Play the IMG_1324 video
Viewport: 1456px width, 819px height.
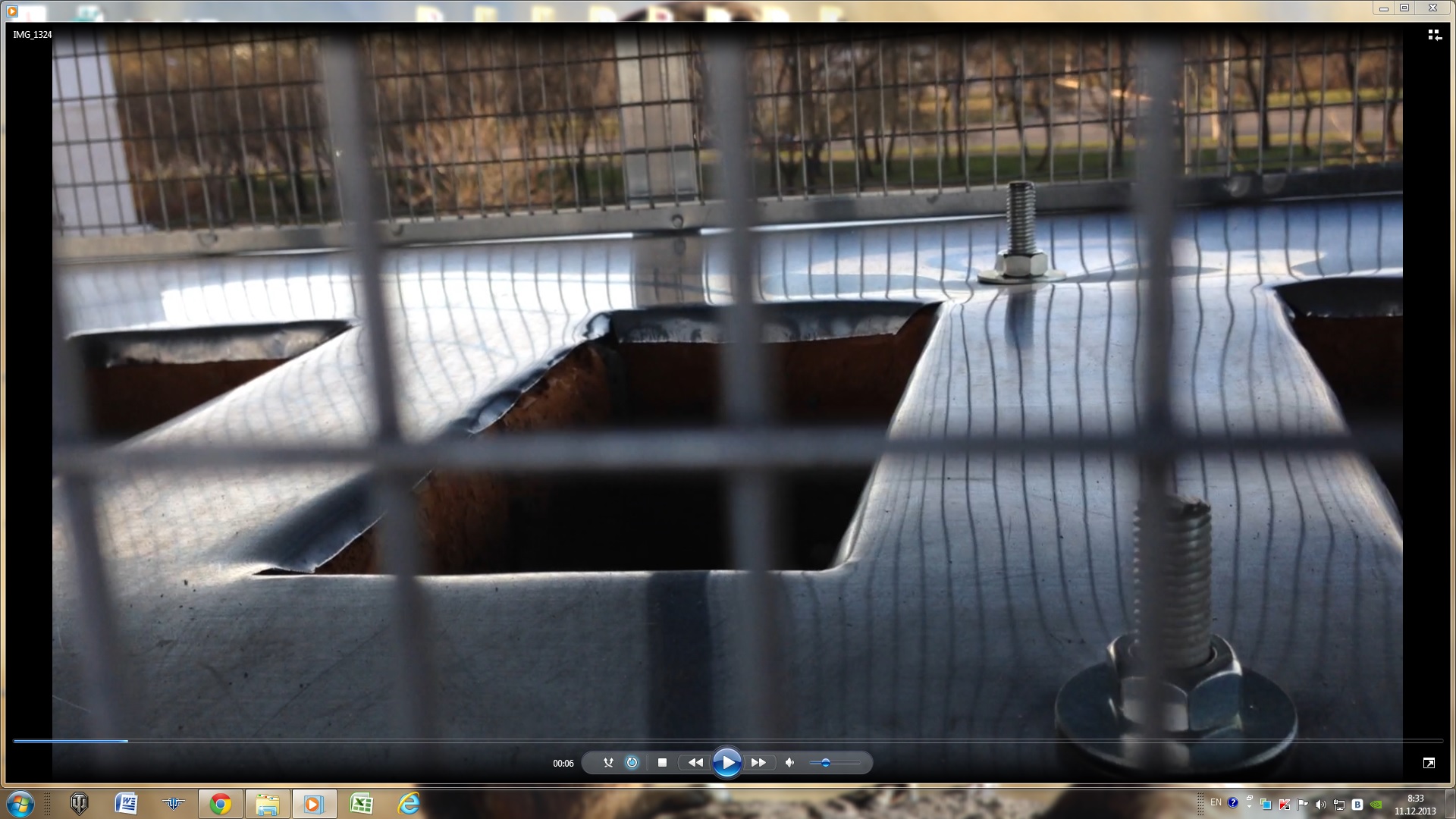pos(726,763)
